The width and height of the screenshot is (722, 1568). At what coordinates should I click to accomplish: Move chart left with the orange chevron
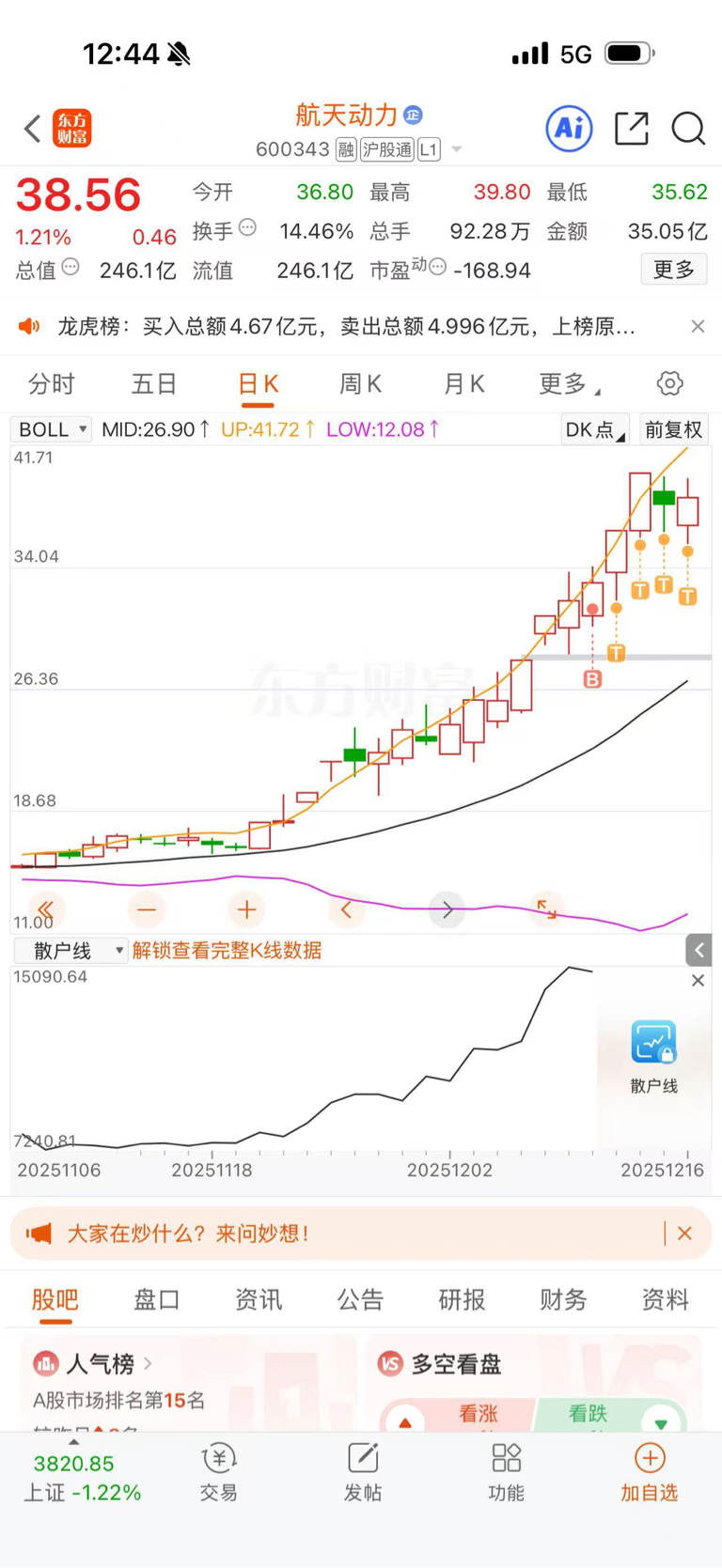[346, 909]
